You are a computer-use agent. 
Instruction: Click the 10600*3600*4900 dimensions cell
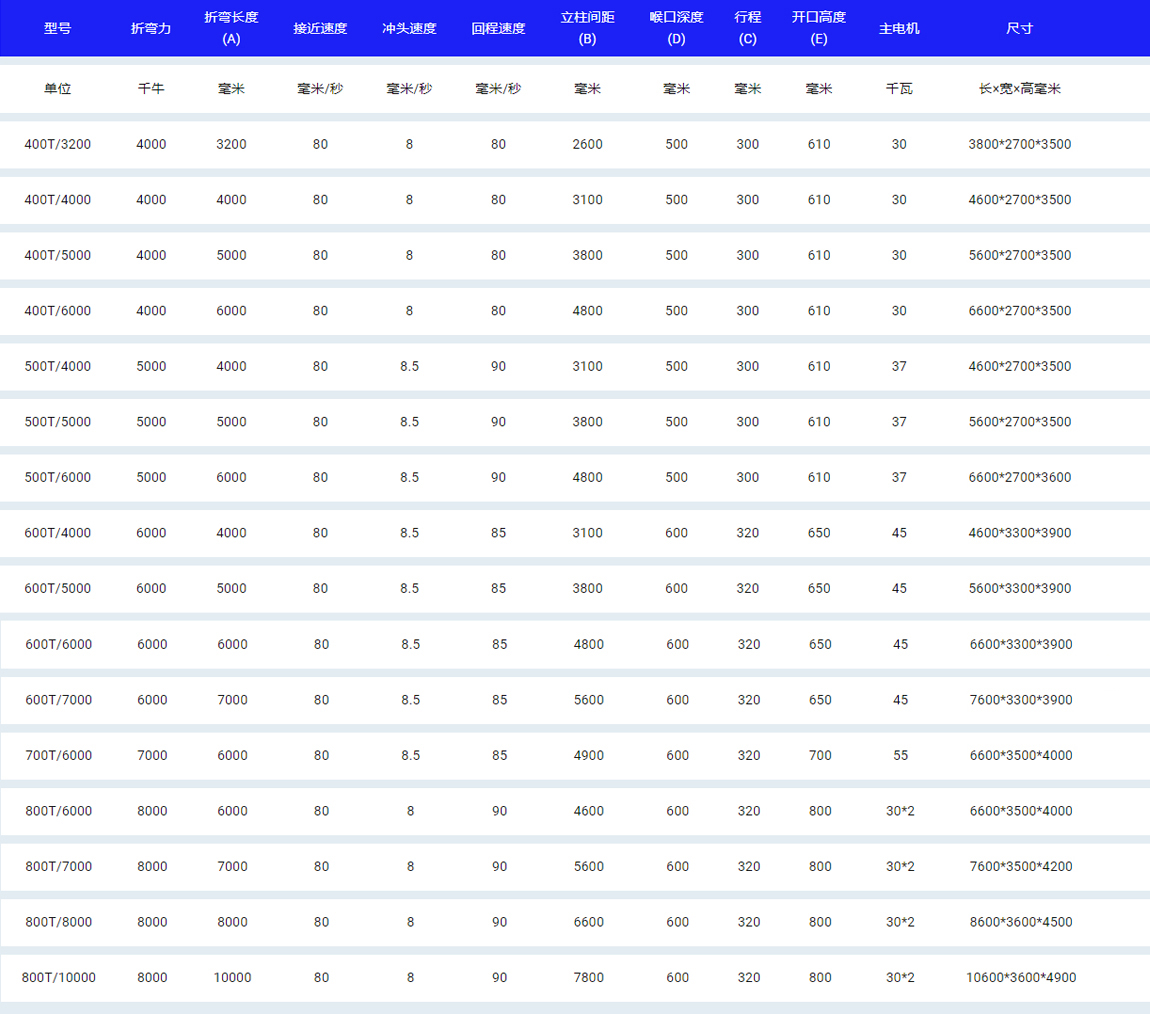1020,977
